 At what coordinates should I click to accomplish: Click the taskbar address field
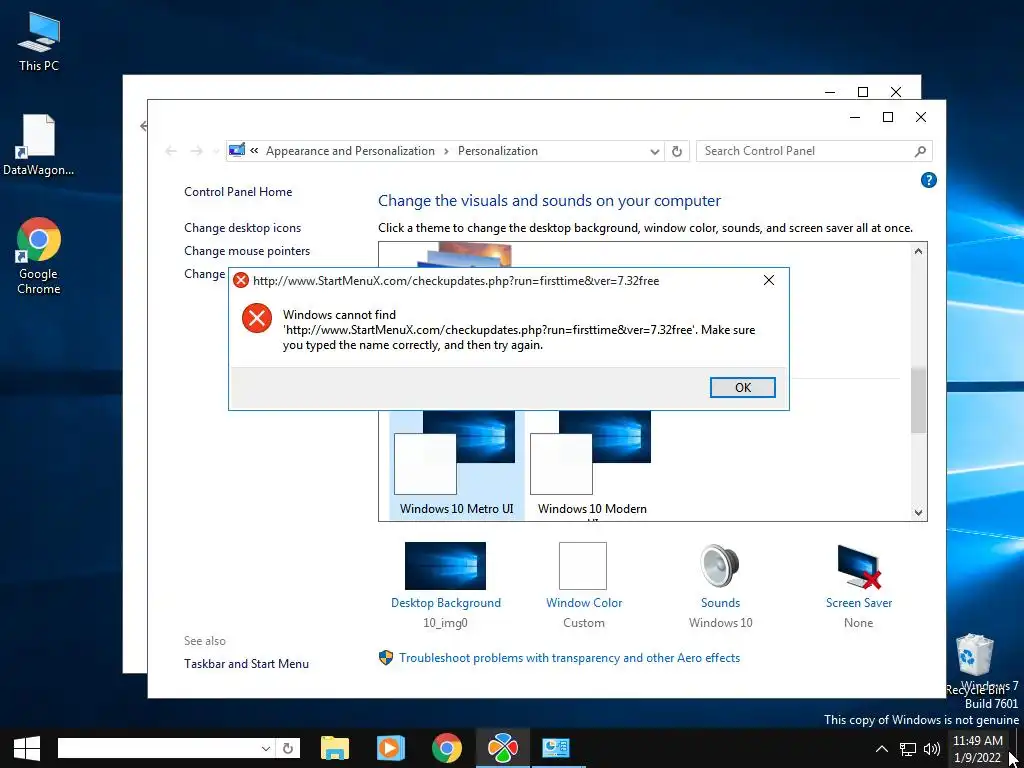[x=159, y=748]
